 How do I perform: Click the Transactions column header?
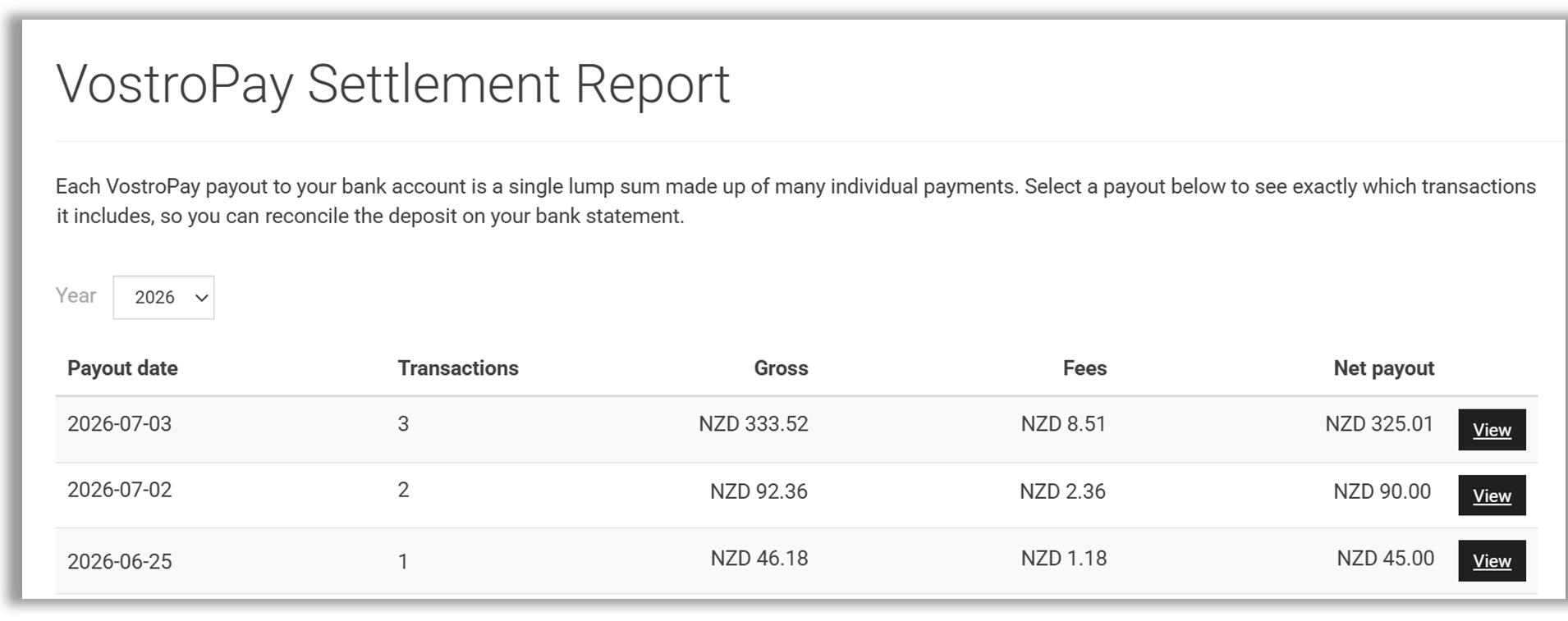[458, 368]
